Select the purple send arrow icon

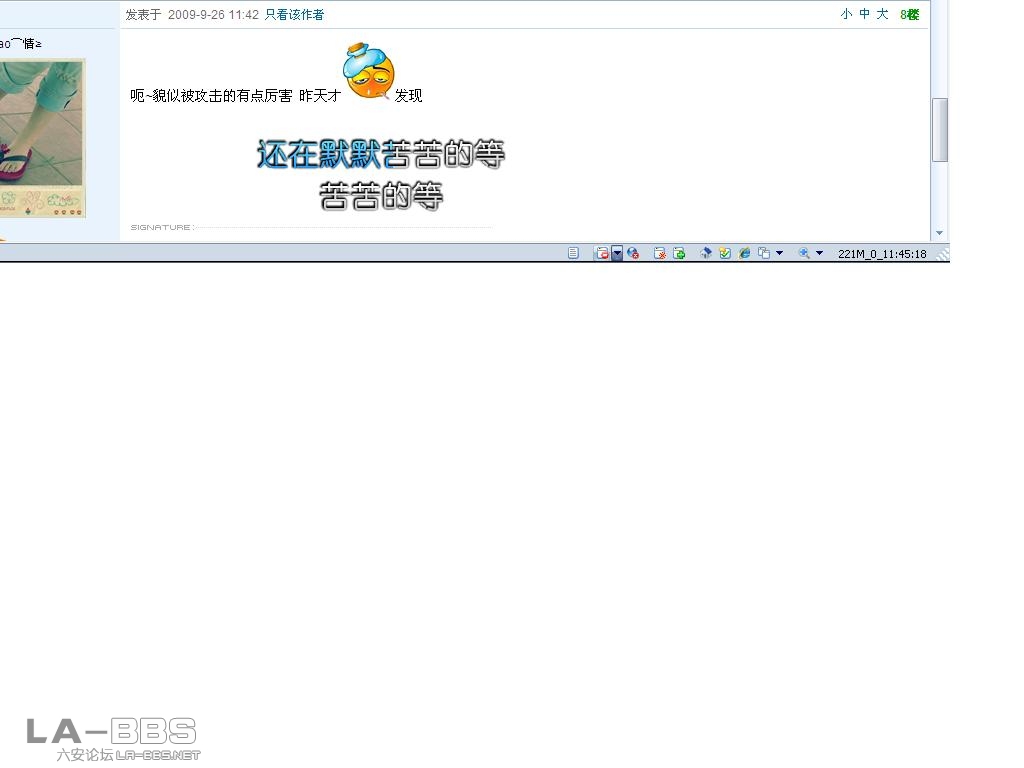[706, 253]
